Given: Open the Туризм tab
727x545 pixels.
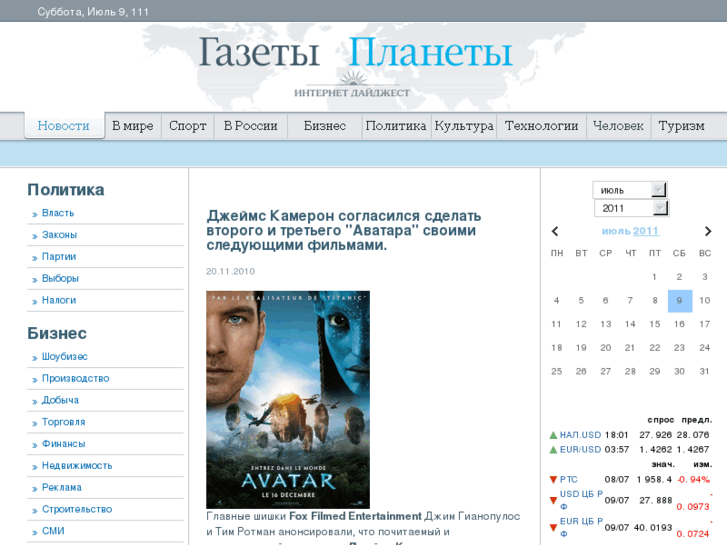Looking at the screenshot, I should pyautogui.click(x=682, y=126).
